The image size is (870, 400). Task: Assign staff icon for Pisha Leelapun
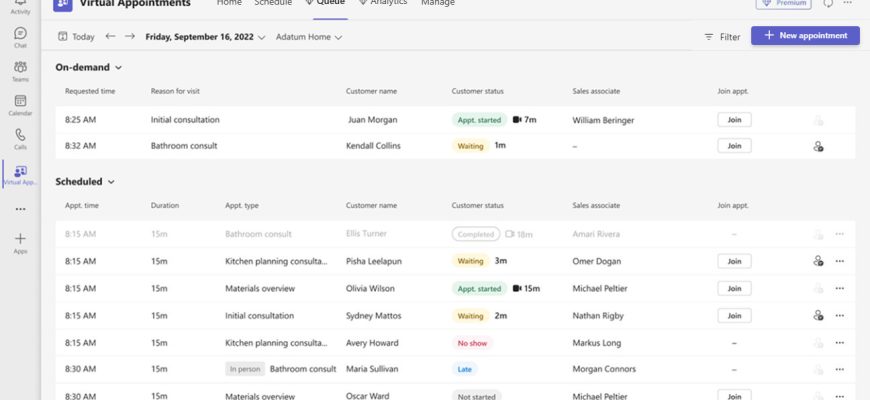pyautogui.click(x=818, y=261)
